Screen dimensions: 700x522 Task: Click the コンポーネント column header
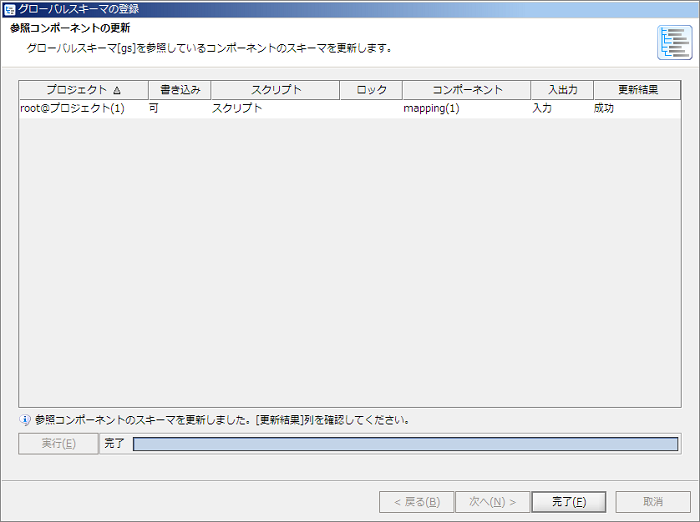[x=467, y=90]
